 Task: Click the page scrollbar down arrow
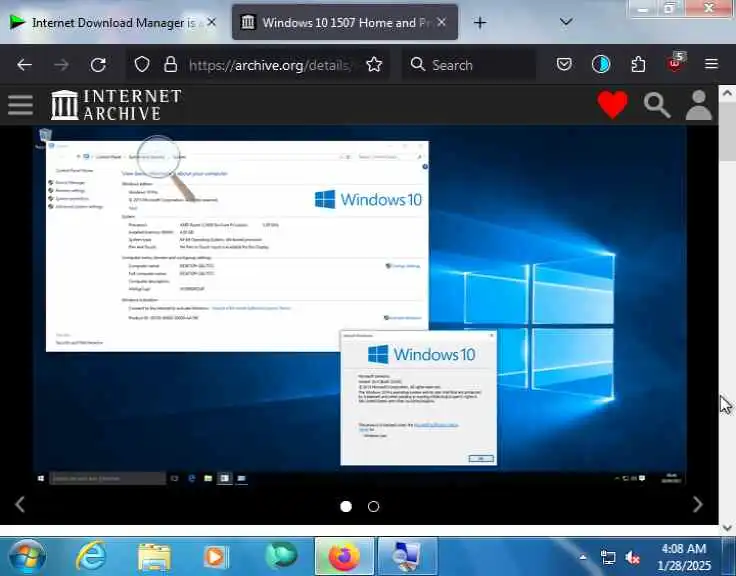tap(727, 528)
